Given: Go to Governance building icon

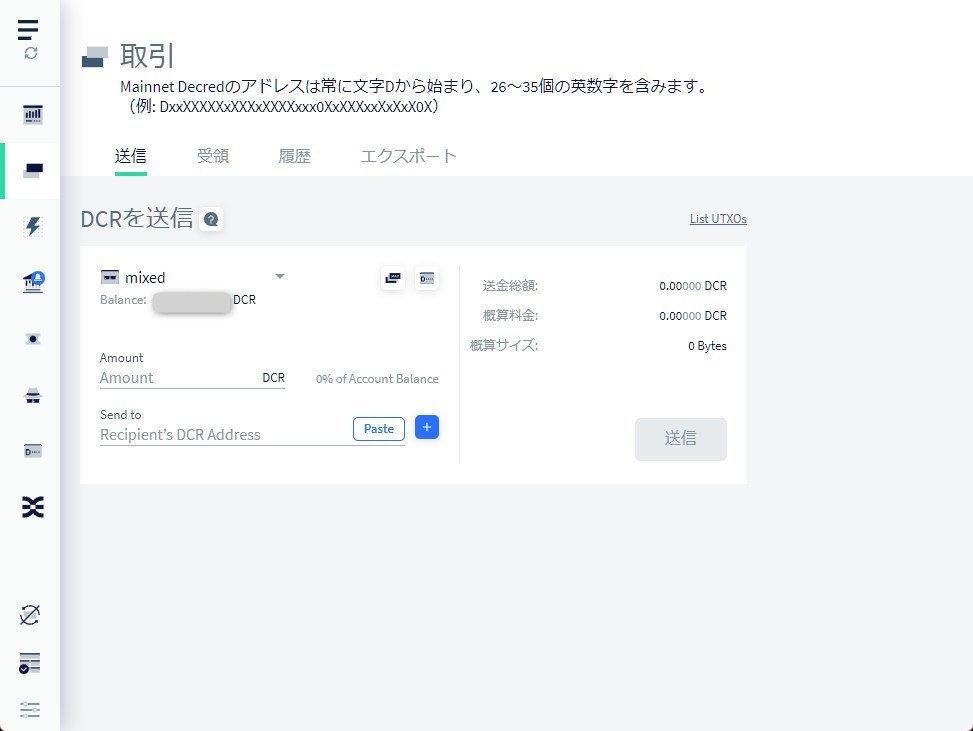Looking at the screenshot, I should [32, 283].
